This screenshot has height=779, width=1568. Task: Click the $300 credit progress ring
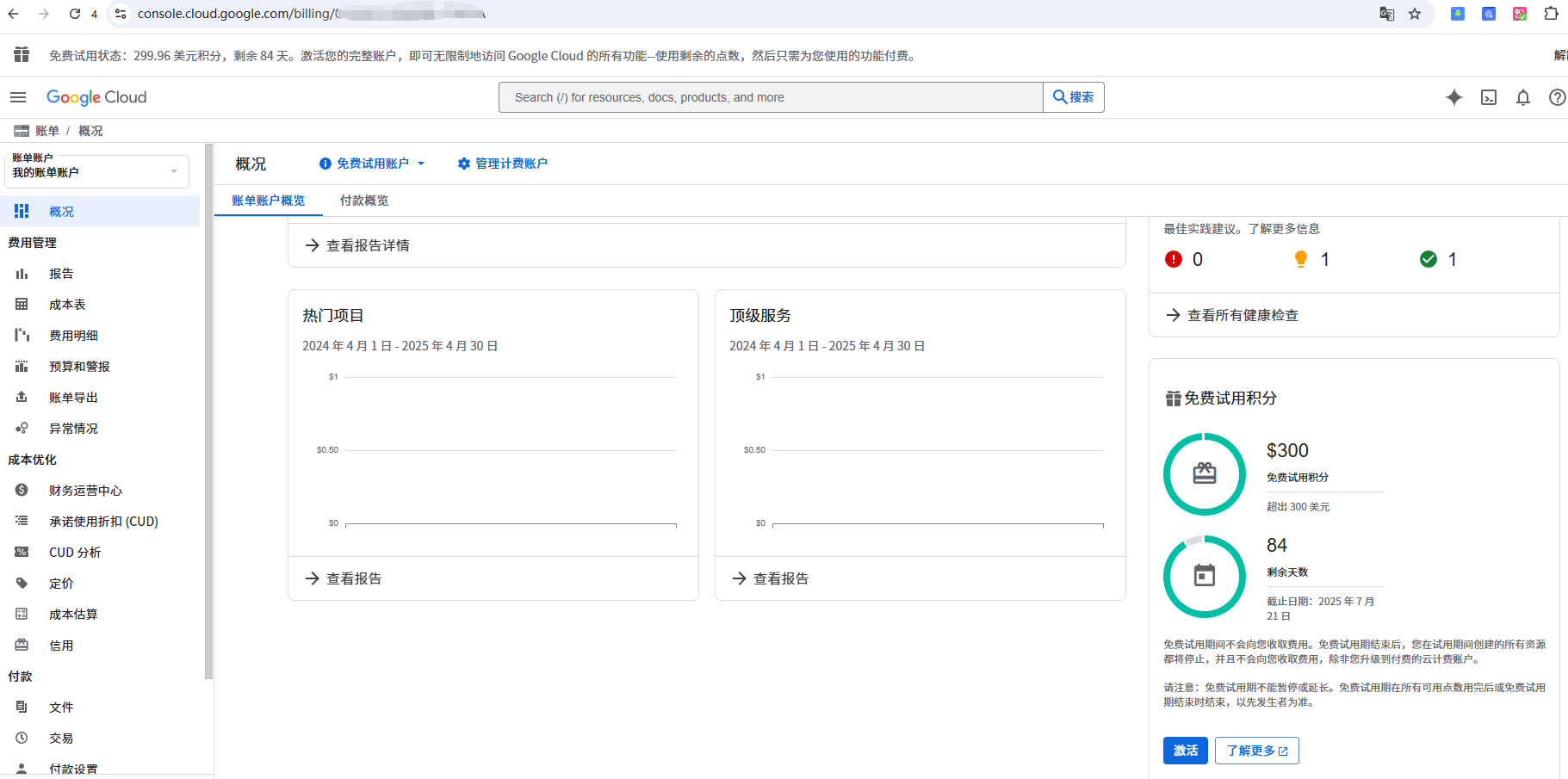pyautogui.click(x=1205, y=474)
